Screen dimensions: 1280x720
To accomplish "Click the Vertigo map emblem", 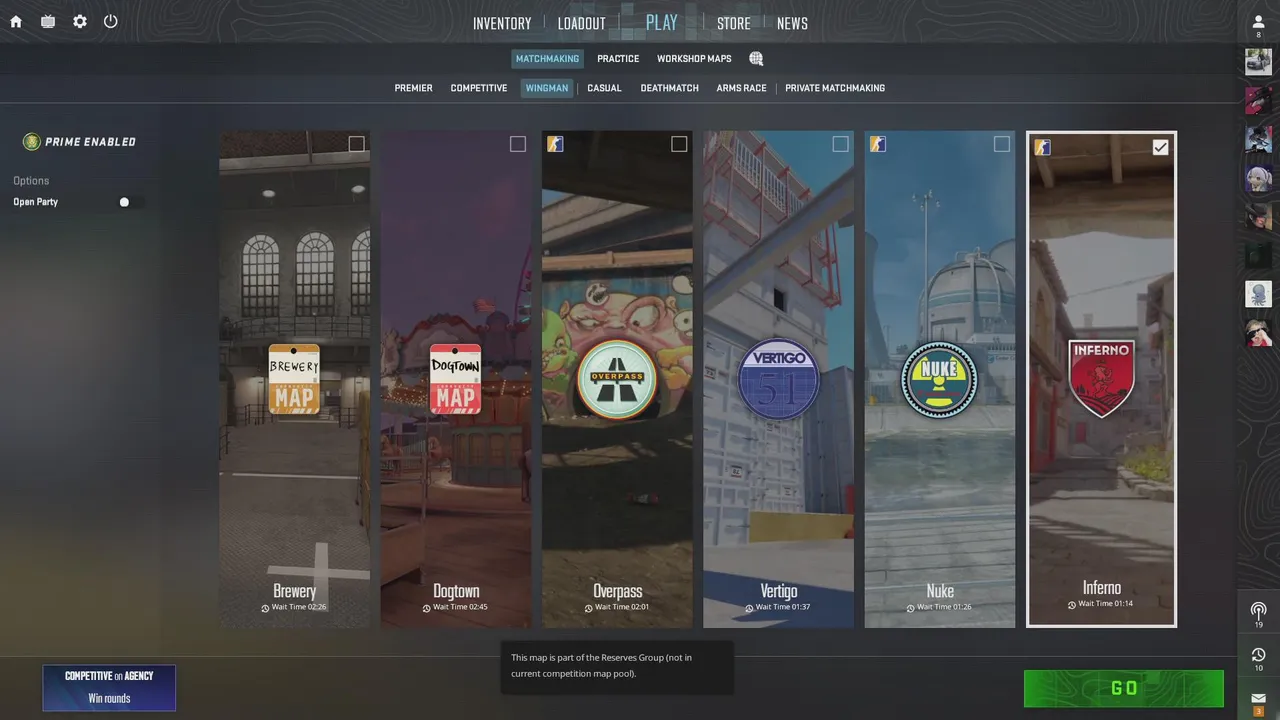I will tap(778, 380).
